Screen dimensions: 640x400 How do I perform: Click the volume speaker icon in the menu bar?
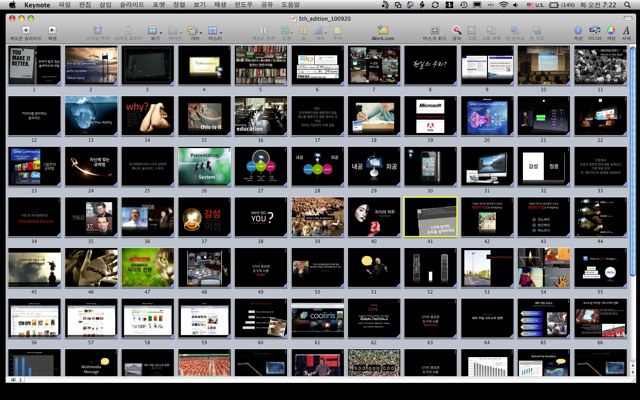[x=516, y=5]
